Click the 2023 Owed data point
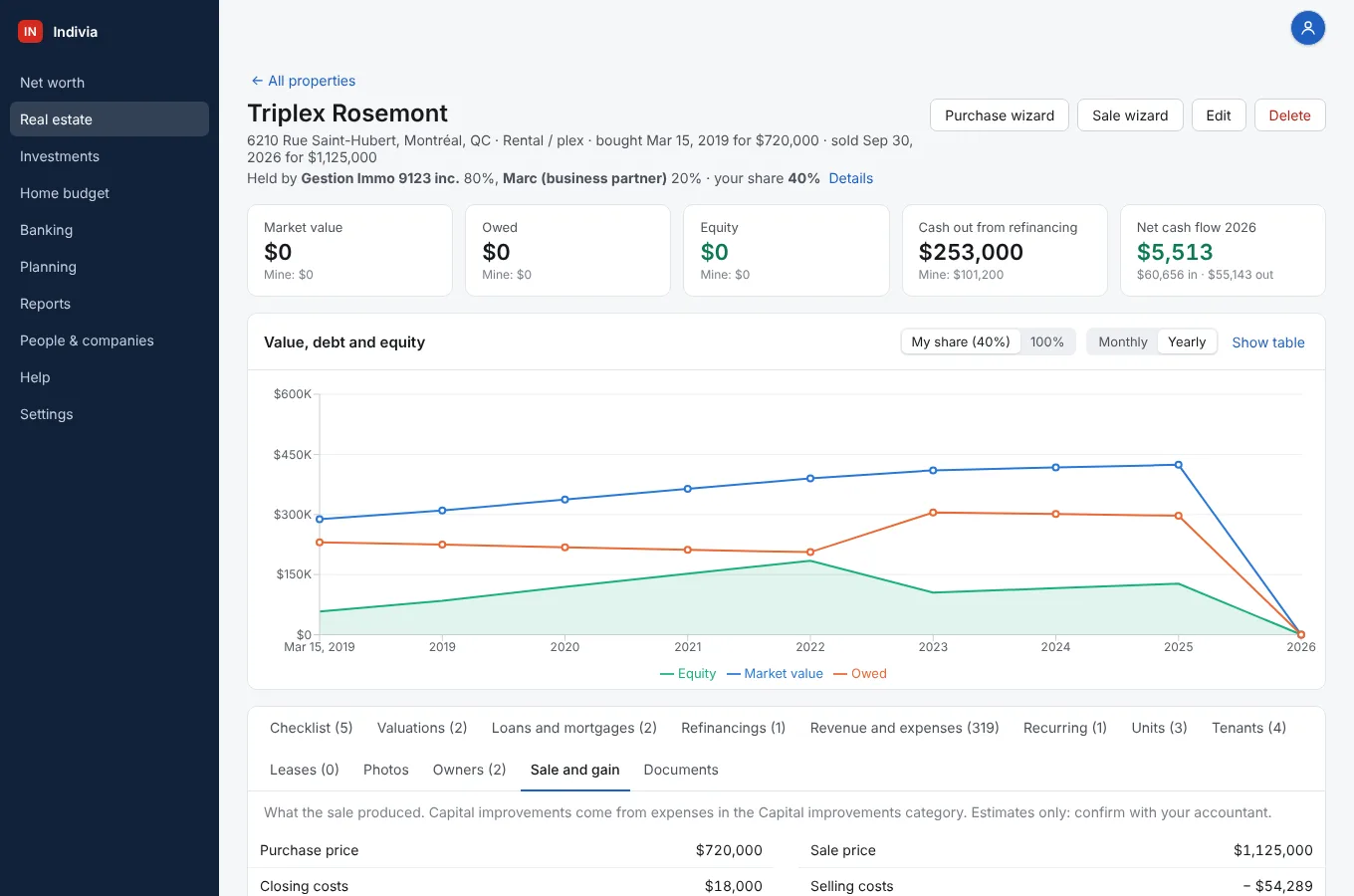Viewport: 1354px width, 896px height. (933, 513)
